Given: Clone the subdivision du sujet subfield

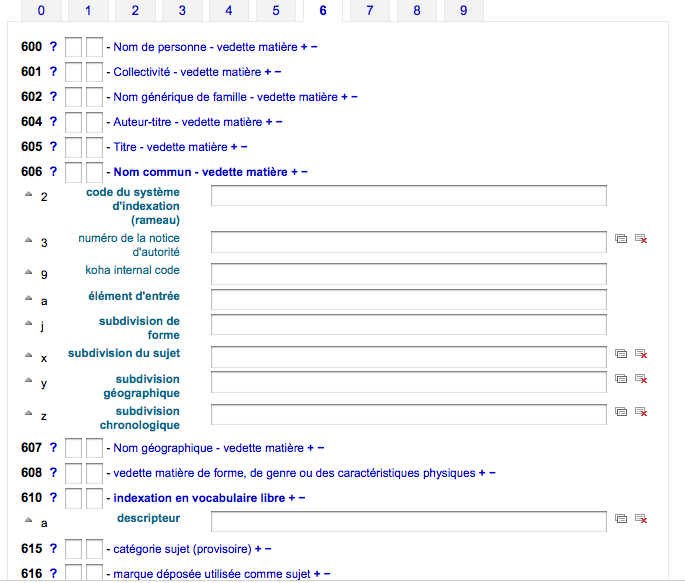Looking at the screenshot, I should tap(621, 353).
